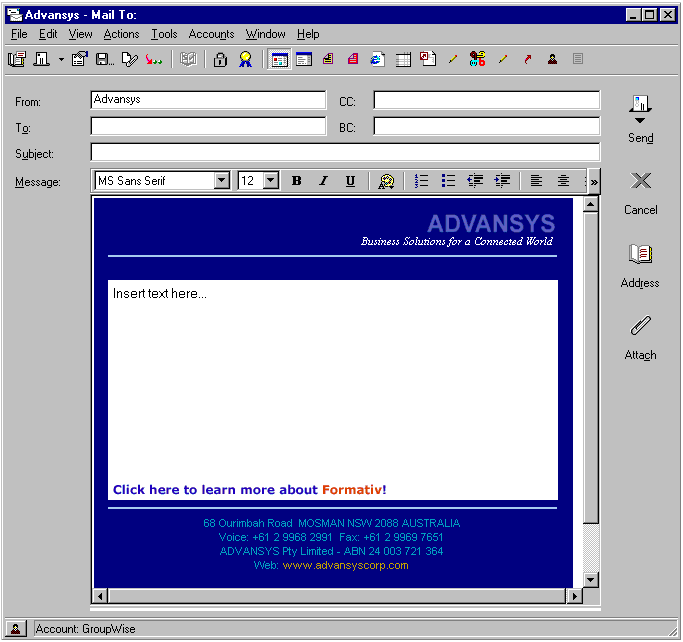The image size is (683, 642).
Task: Open the address book toolbar icon
Action: click(x=17, y=59)
